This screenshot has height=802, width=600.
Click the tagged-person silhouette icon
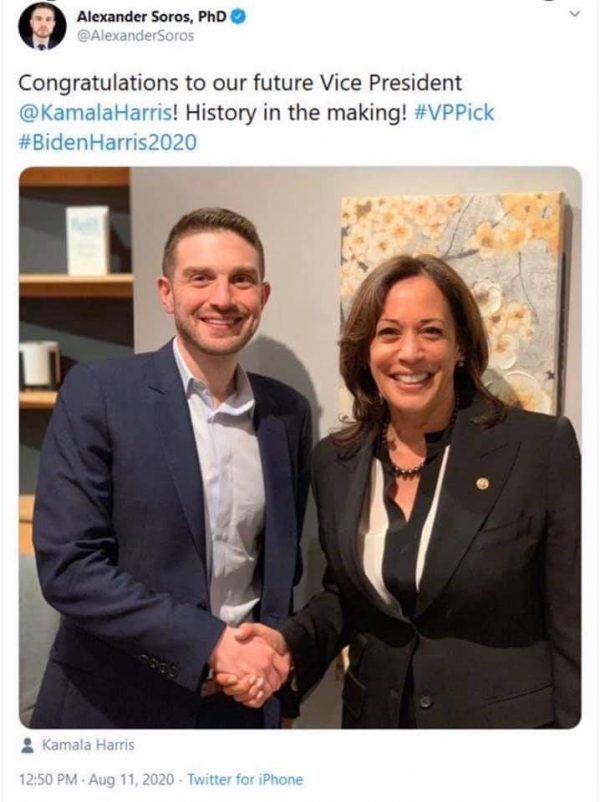[28, 745]
